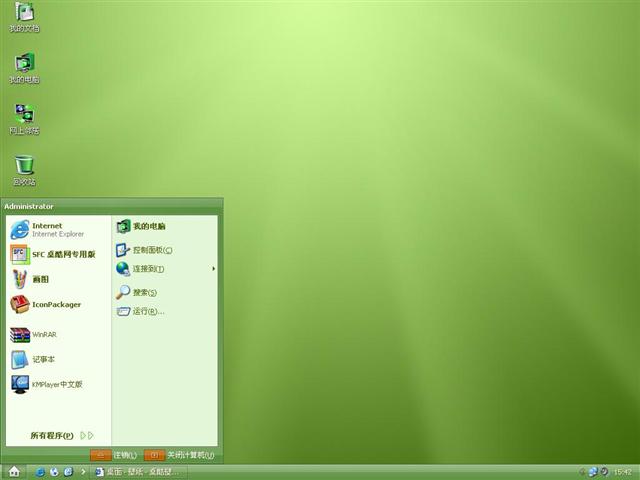Click the KMPlayer monitor icon
Screen dimensions: 640x480
click(20, 384)
